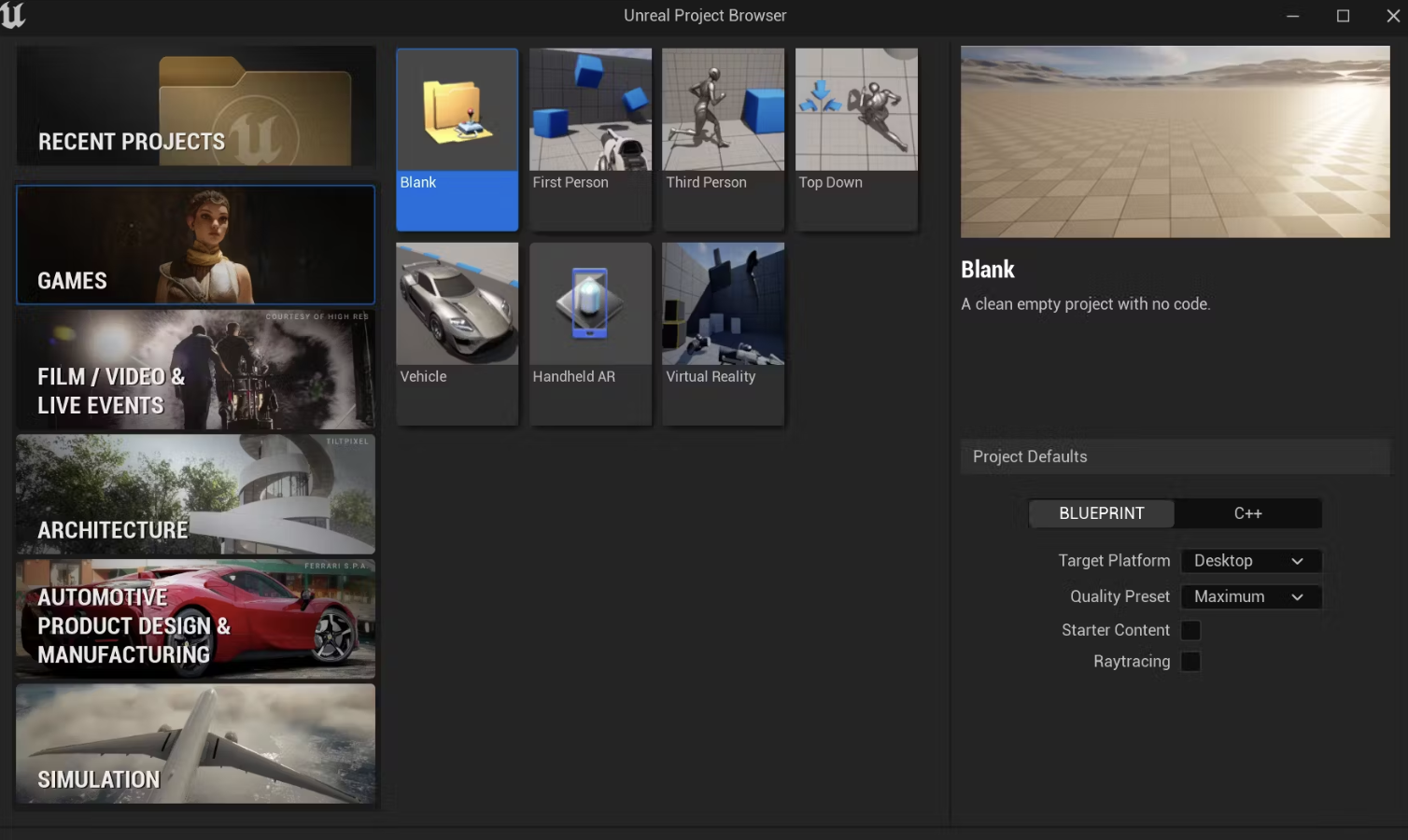This screenshot has width=1408, height=840.
Task: Choose the First Person template
Action: tap(590, 139)
